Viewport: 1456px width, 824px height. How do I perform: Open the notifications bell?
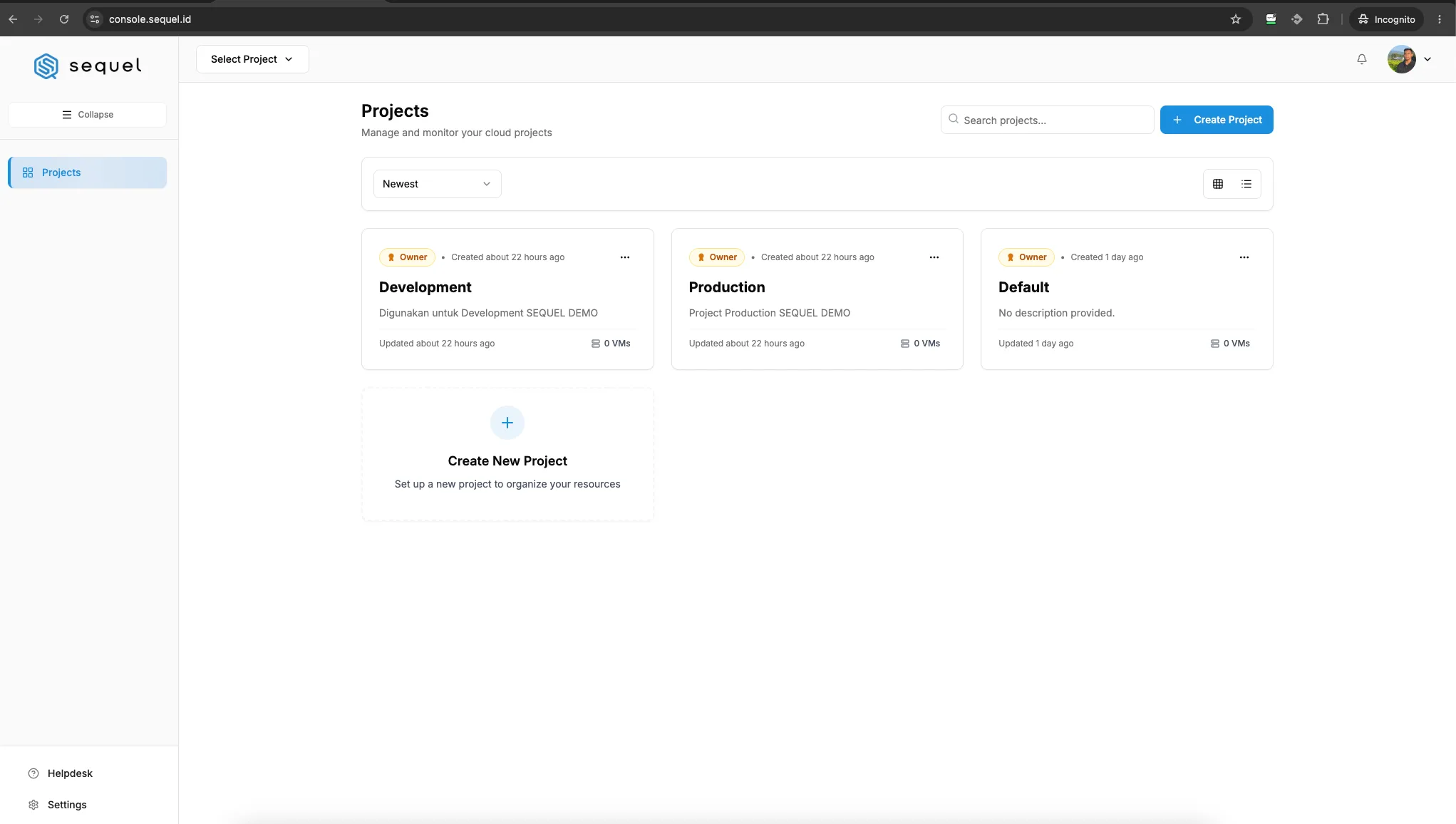tap(1361, 59)
